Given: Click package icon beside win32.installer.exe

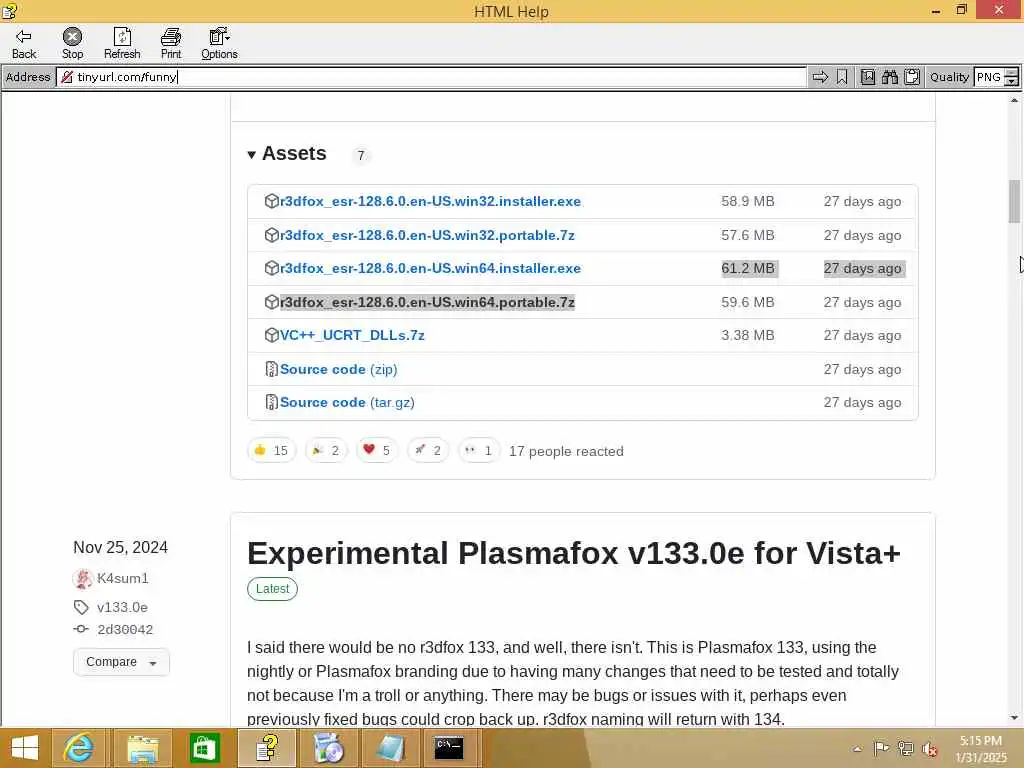Looking at the screenshot, I should click(272, 201).
